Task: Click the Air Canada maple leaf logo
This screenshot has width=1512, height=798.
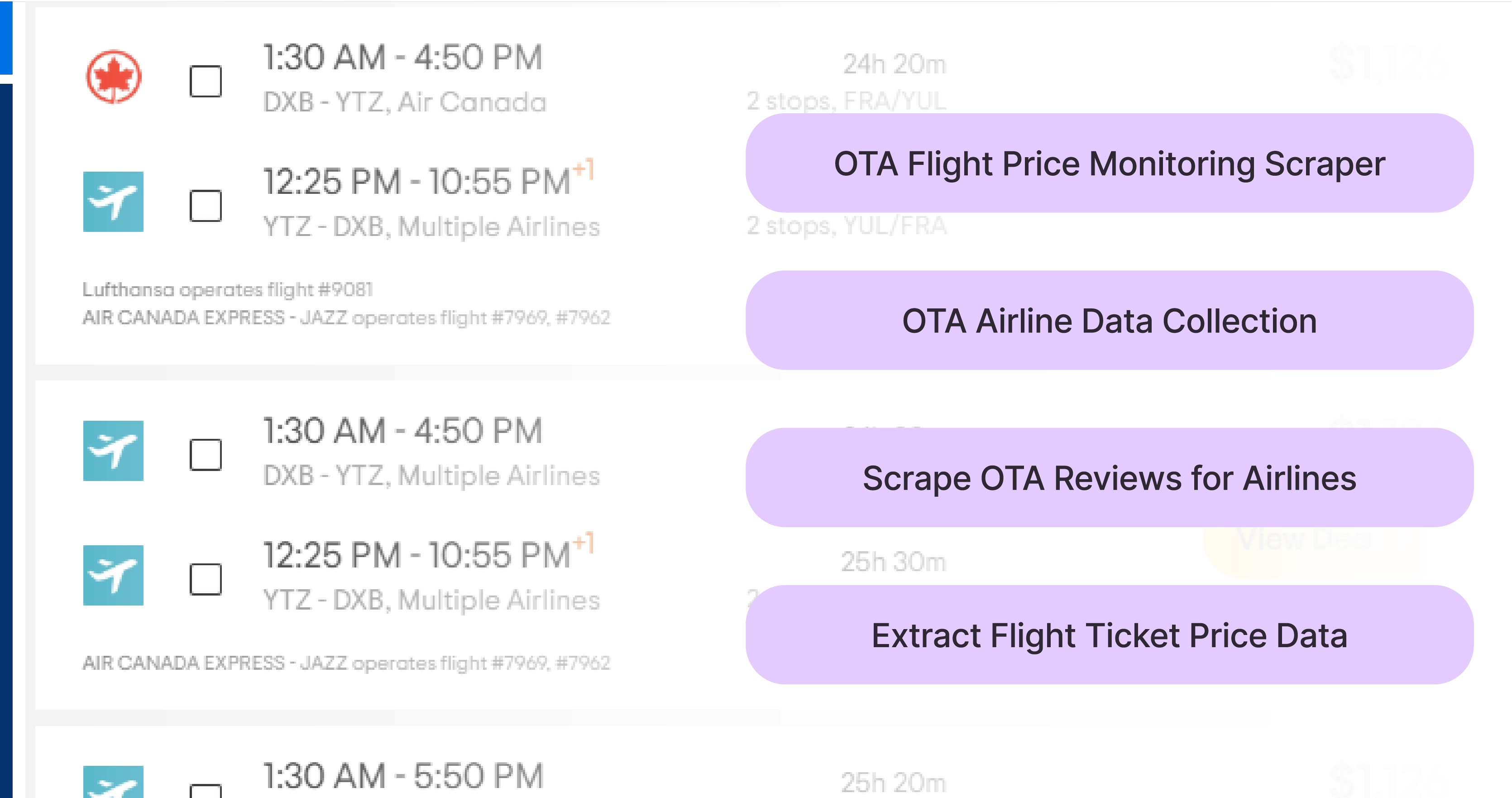Action: tap(113, 77)
